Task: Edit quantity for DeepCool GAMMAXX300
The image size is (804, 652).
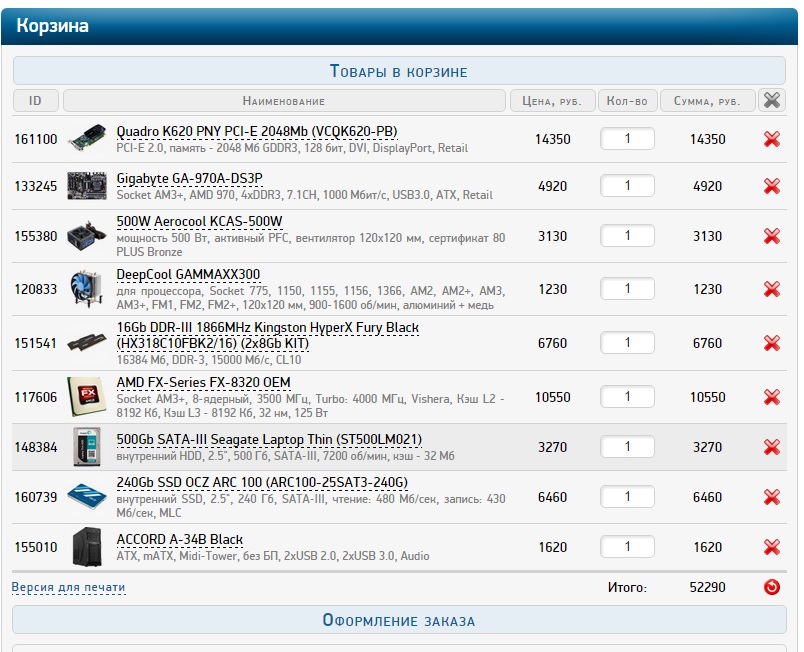Action: (x=627, y=289)
